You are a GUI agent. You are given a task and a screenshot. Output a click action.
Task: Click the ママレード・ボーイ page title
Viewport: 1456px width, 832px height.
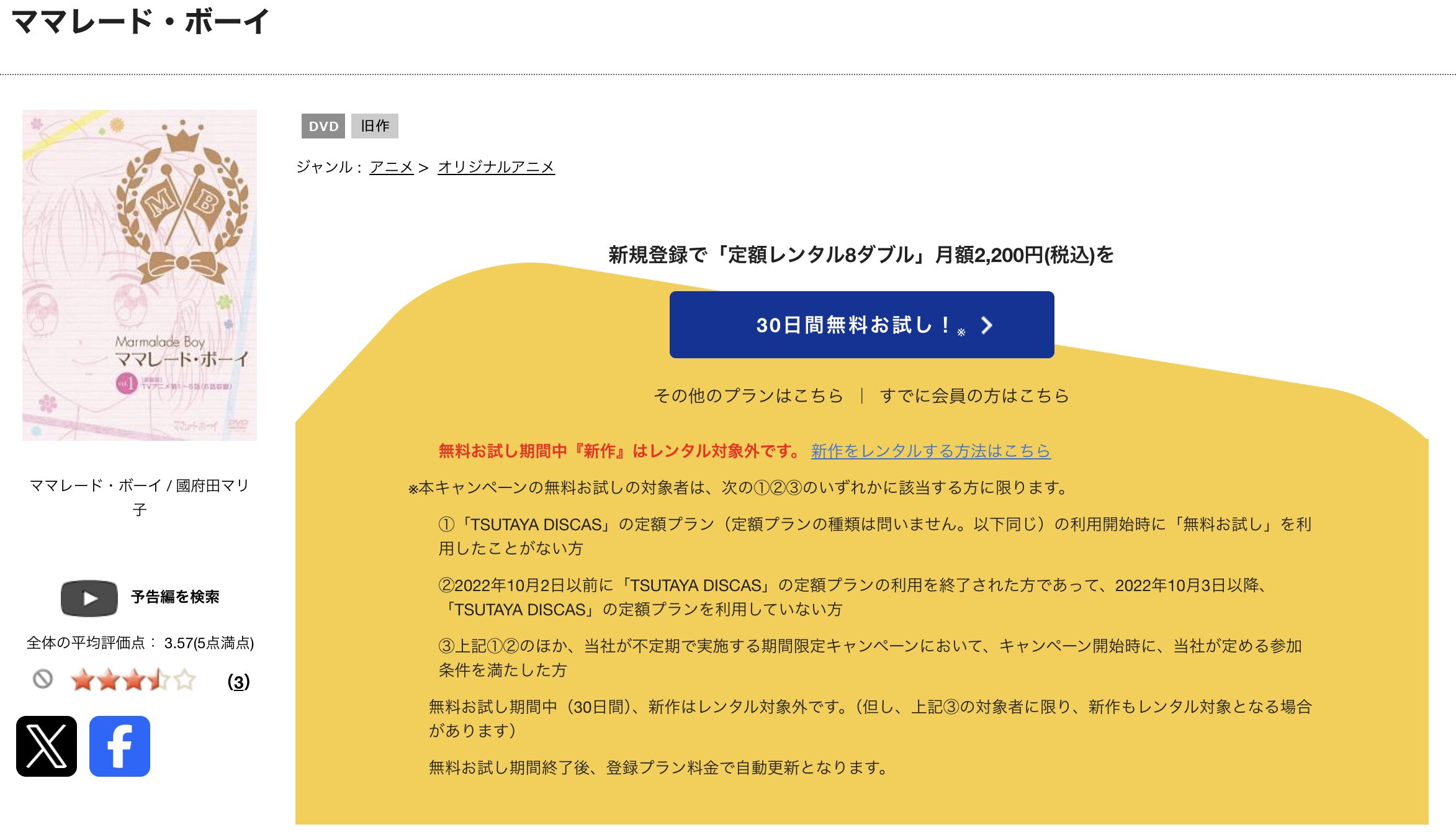coord(140,21)
